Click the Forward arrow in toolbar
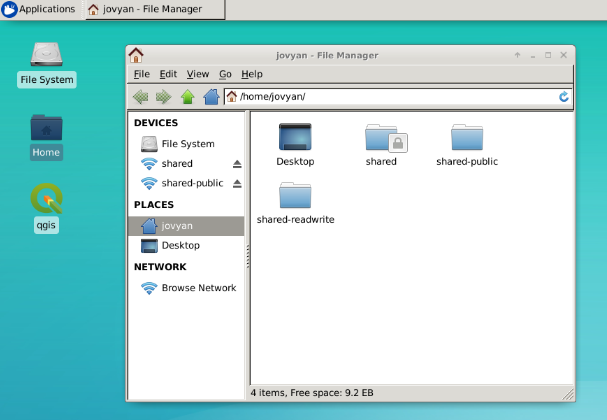 click(x=163, y=97)
